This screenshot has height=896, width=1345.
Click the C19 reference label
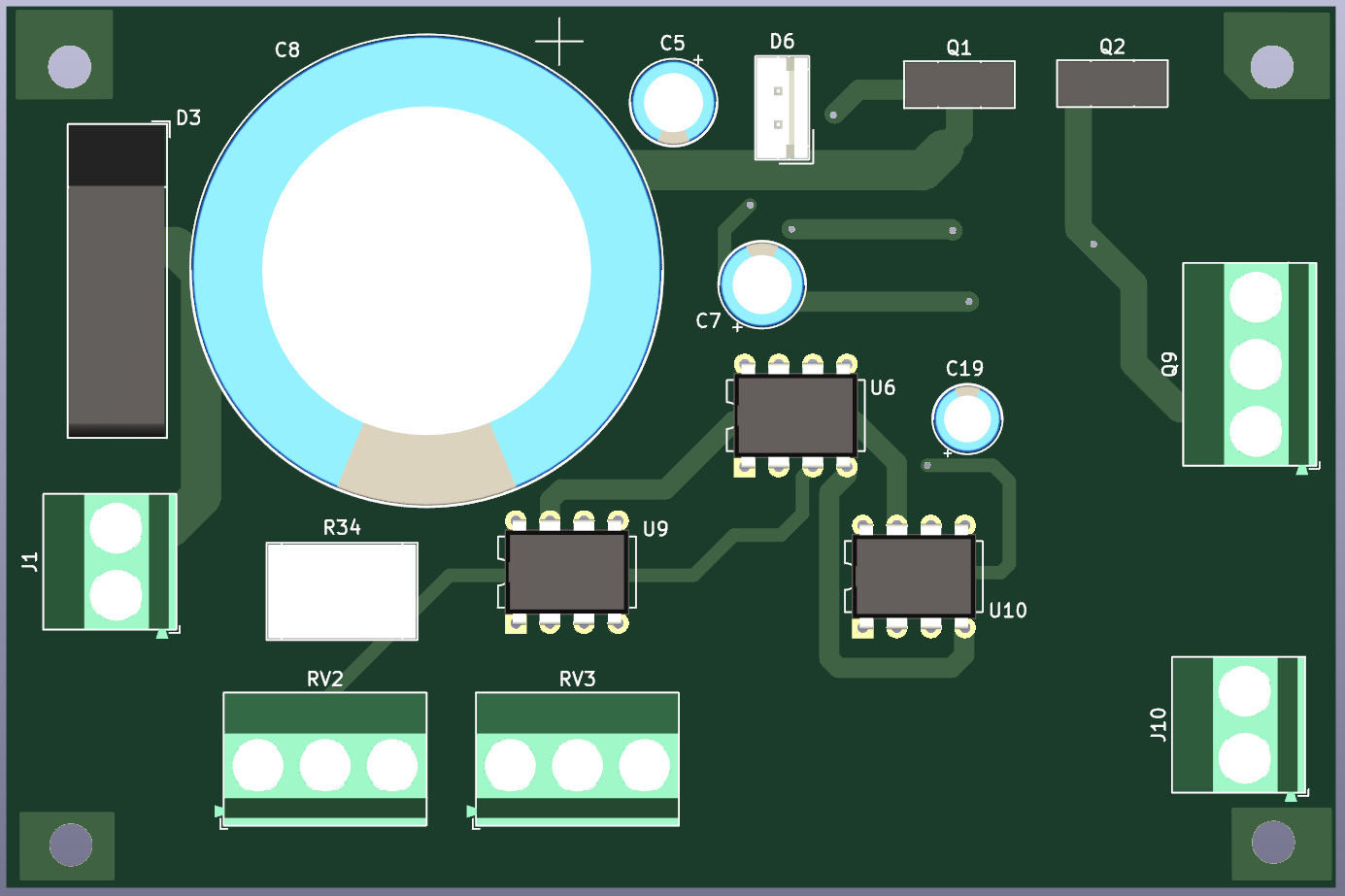[964, 368]
